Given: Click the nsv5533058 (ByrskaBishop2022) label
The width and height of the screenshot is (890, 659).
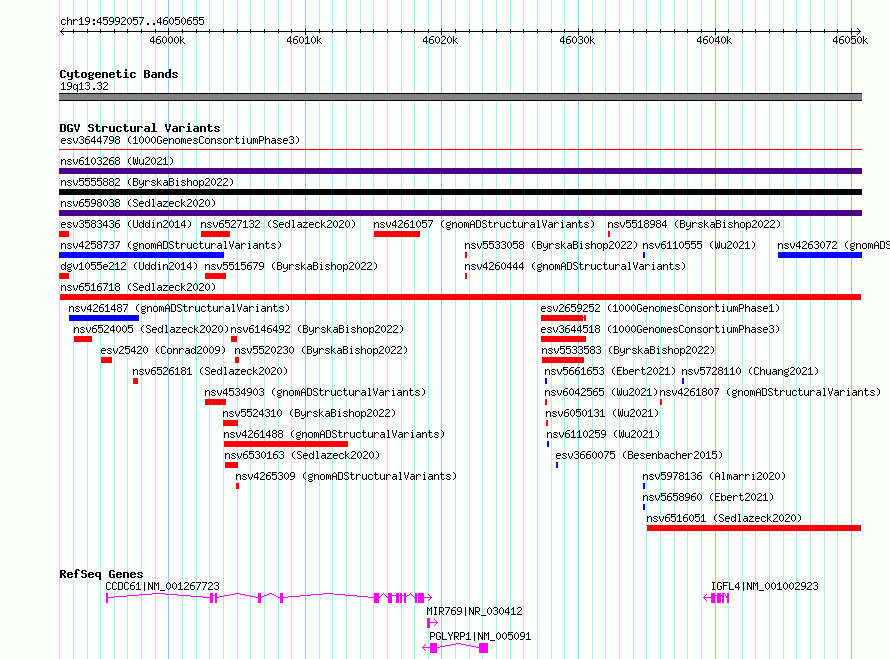Looking at the screenshot, I should (551, 245).
